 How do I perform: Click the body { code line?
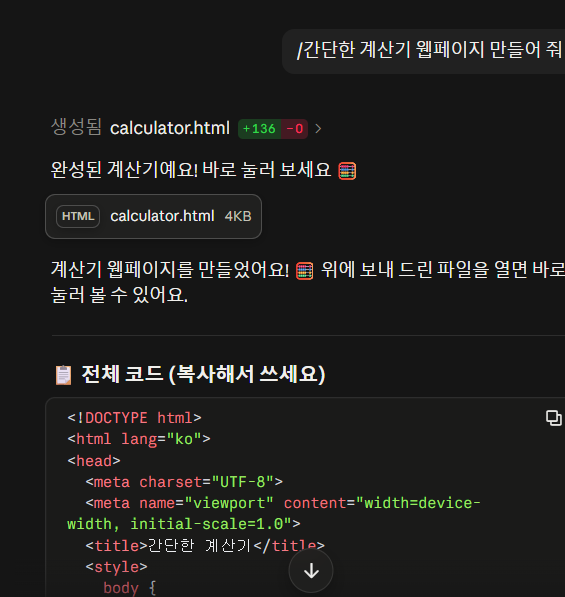click(129, 588)
